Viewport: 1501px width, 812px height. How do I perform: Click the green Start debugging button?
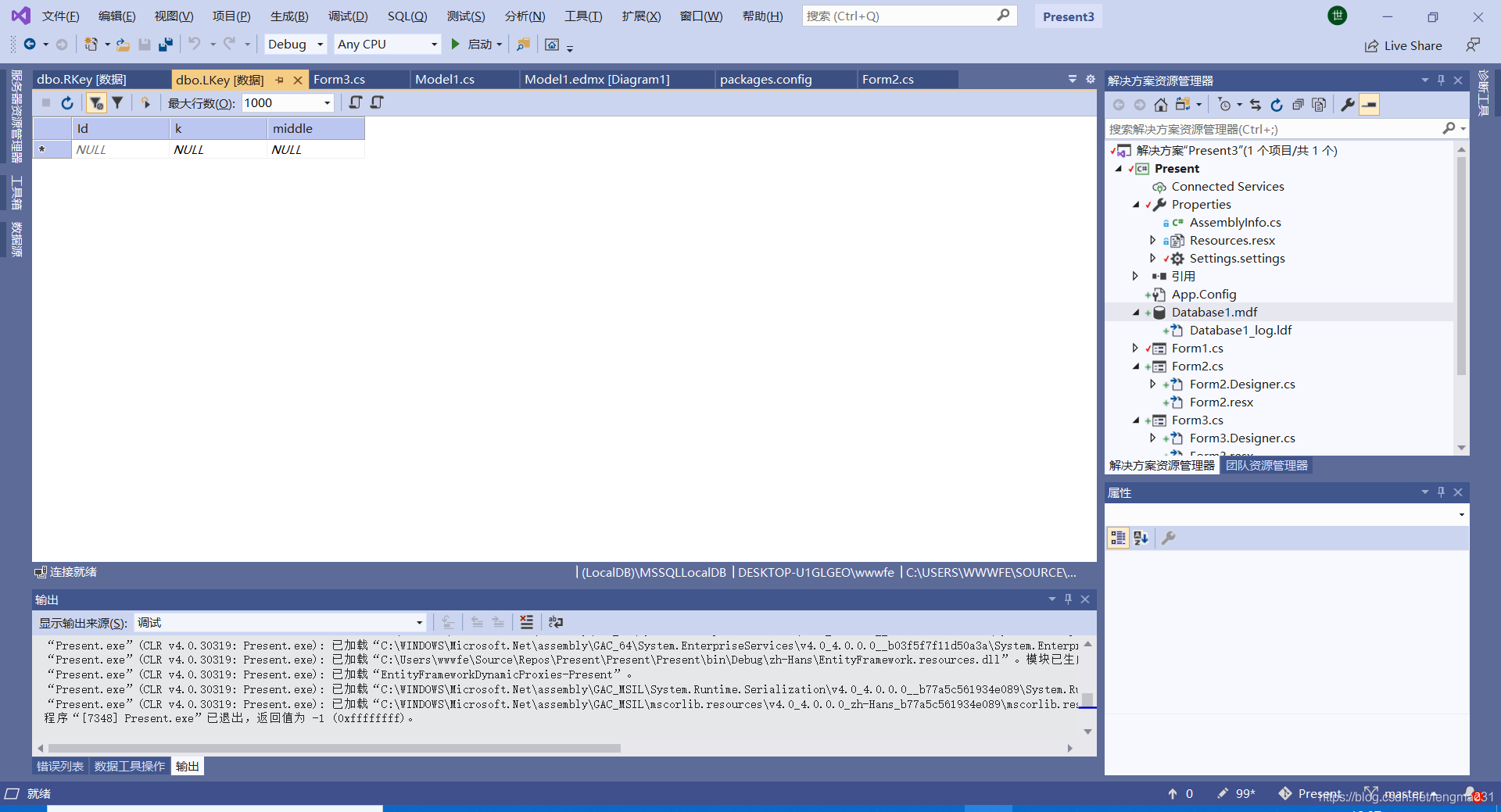[x=456, y=45]
